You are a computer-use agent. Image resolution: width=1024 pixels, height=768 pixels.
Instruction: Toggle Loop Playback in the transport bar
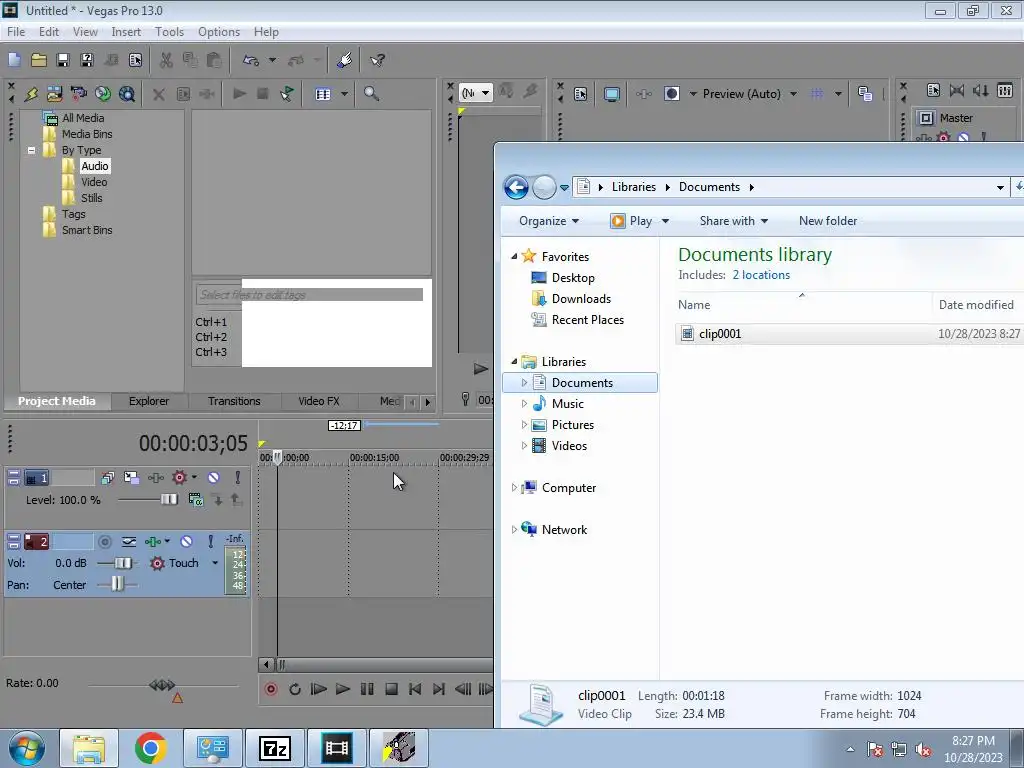(x=295, y=689)
